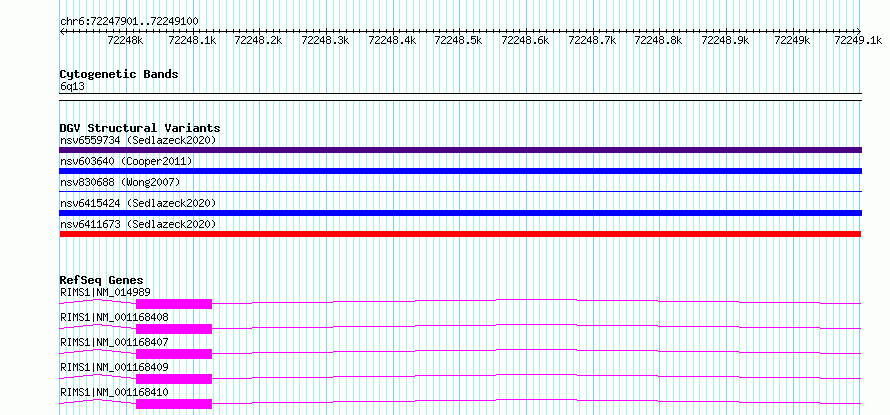Open the RIMS1|NM_001168408 transcript label
Viewport: 890px width, 415px height.
[114, 317]
